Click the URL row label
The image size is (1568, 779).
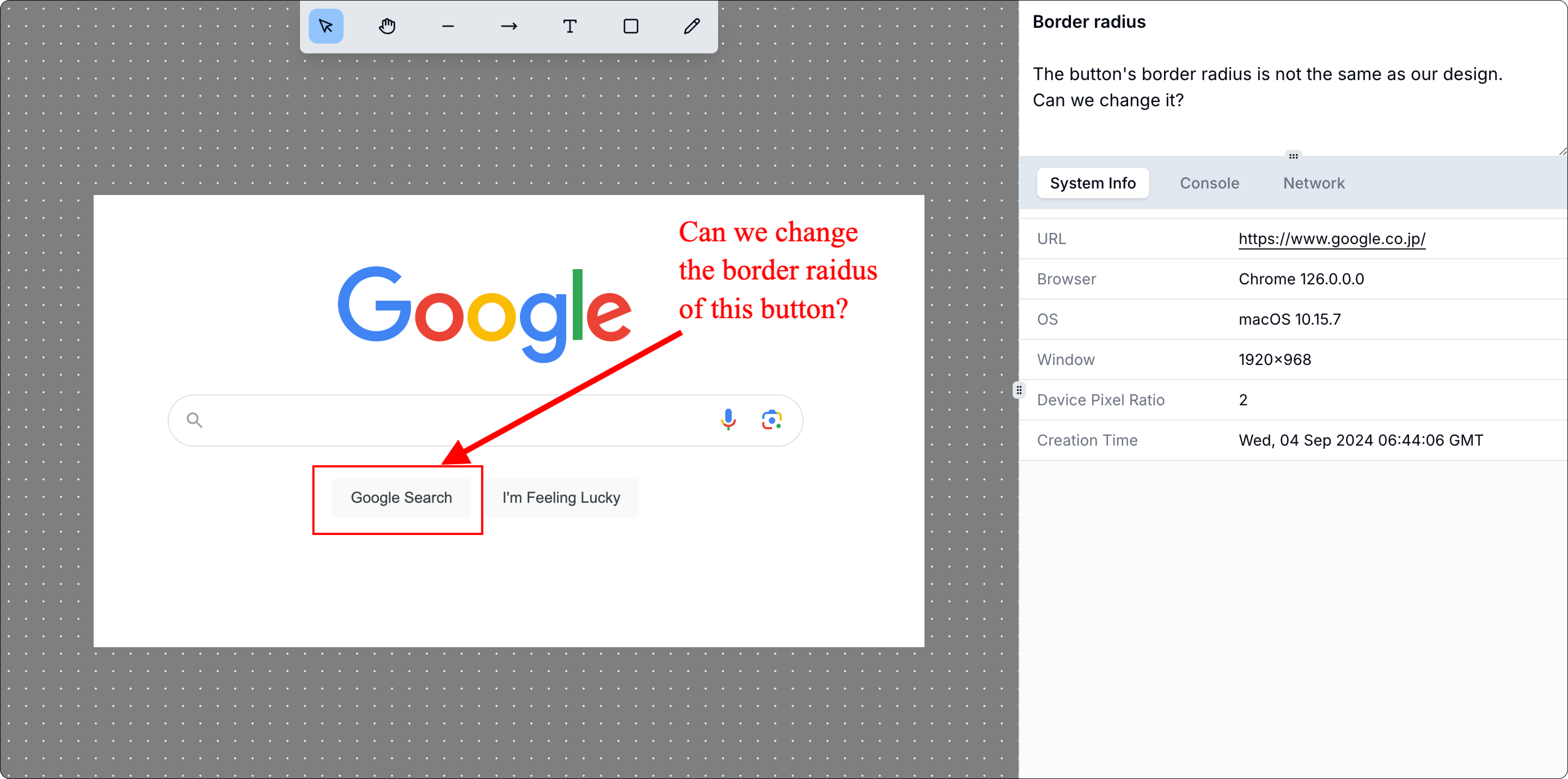(1051, 239)
